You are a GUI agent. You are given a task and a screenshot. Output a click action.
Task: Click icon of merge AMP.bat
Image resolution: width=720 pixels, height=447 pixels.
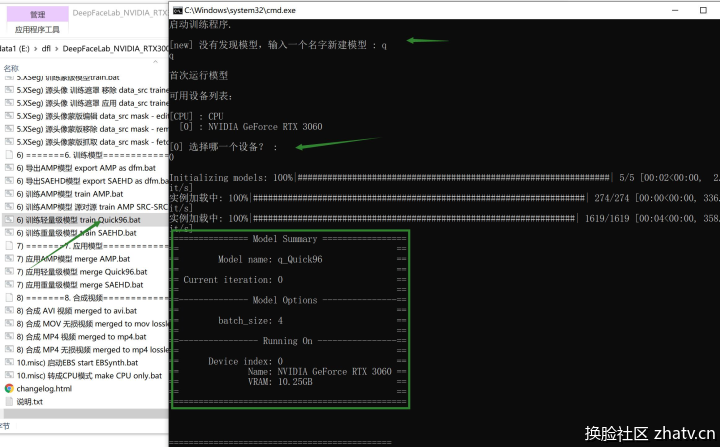(9, 259)
